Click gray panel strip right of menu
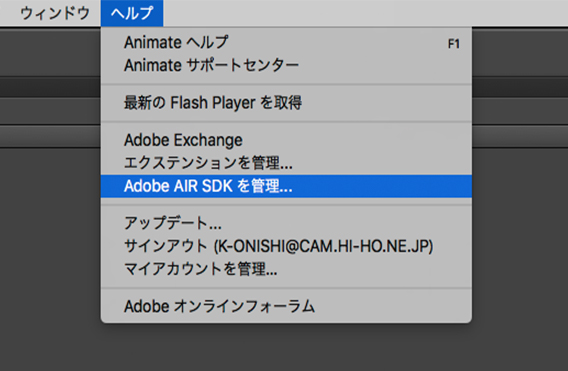This screenshot has width=568, height=371. [520, 136]
